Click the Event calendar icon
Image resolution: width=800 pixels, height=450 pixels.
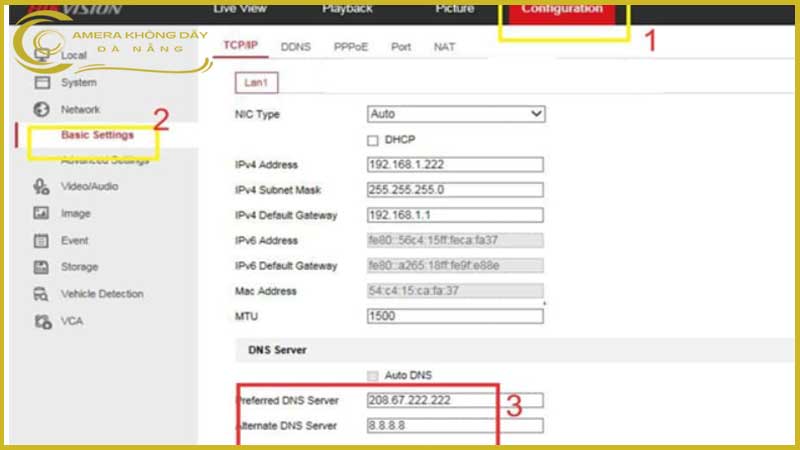click(x=41, y=240)
